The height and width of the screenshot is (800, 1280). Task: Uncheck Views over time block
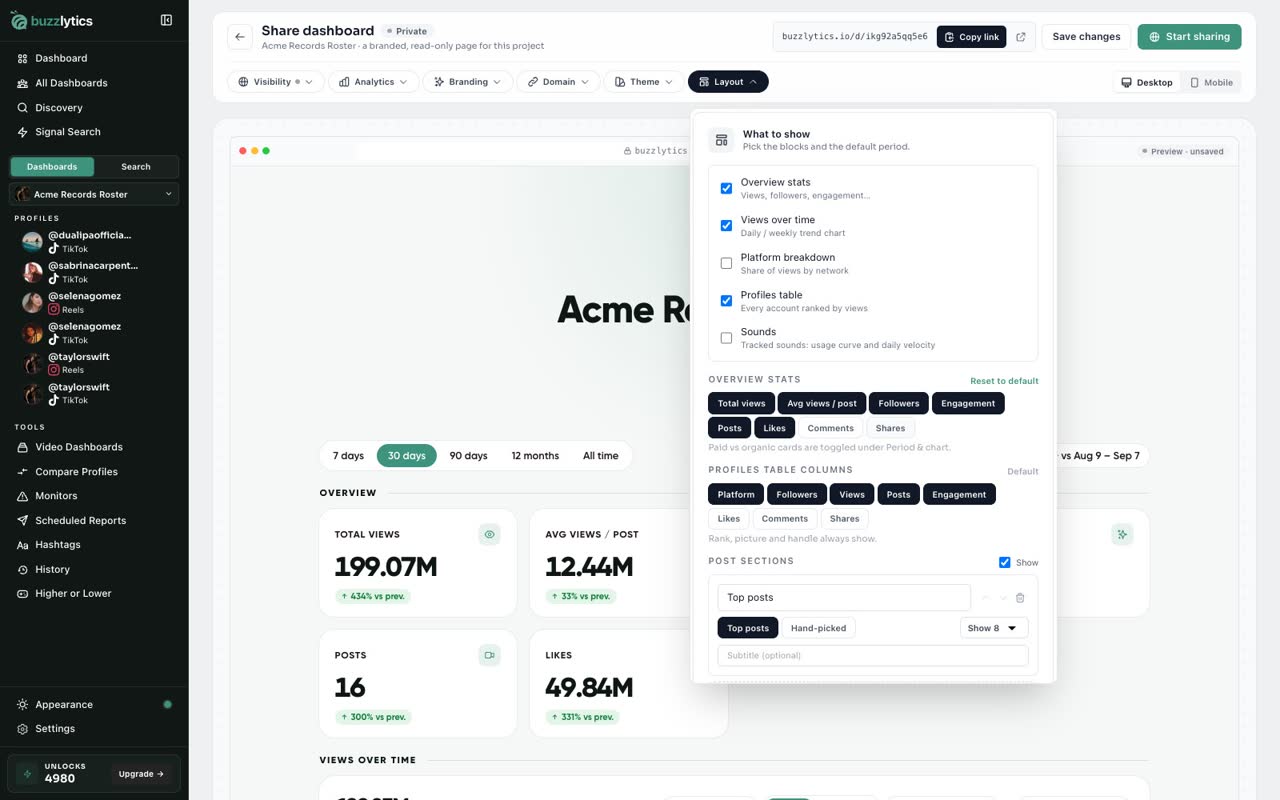(726, 226)
